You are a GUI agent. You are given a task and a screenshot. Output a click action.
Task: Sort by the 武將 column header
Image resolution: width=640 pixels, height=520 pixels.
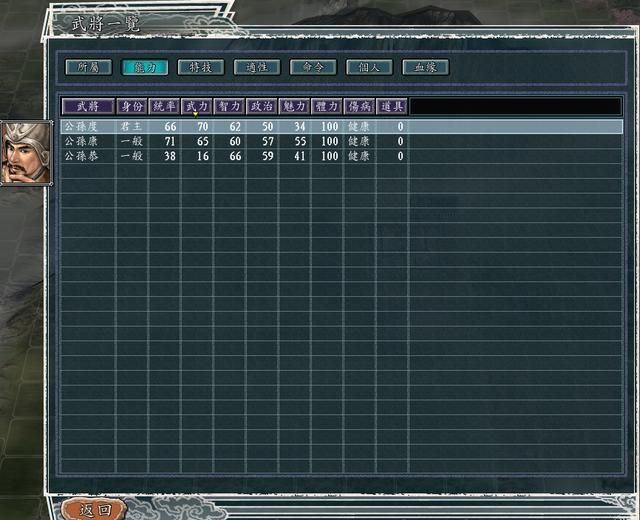[88, 106]
